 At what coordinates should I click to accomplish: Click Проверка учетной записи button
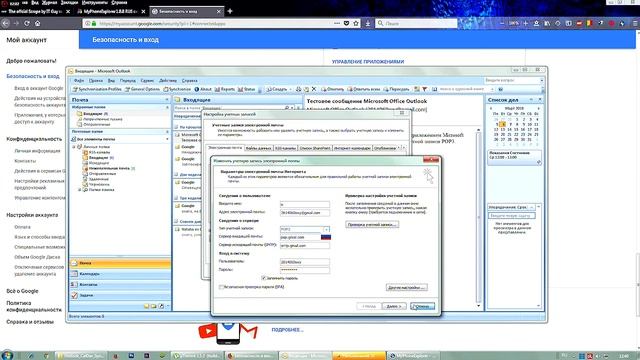click(372, 224)
